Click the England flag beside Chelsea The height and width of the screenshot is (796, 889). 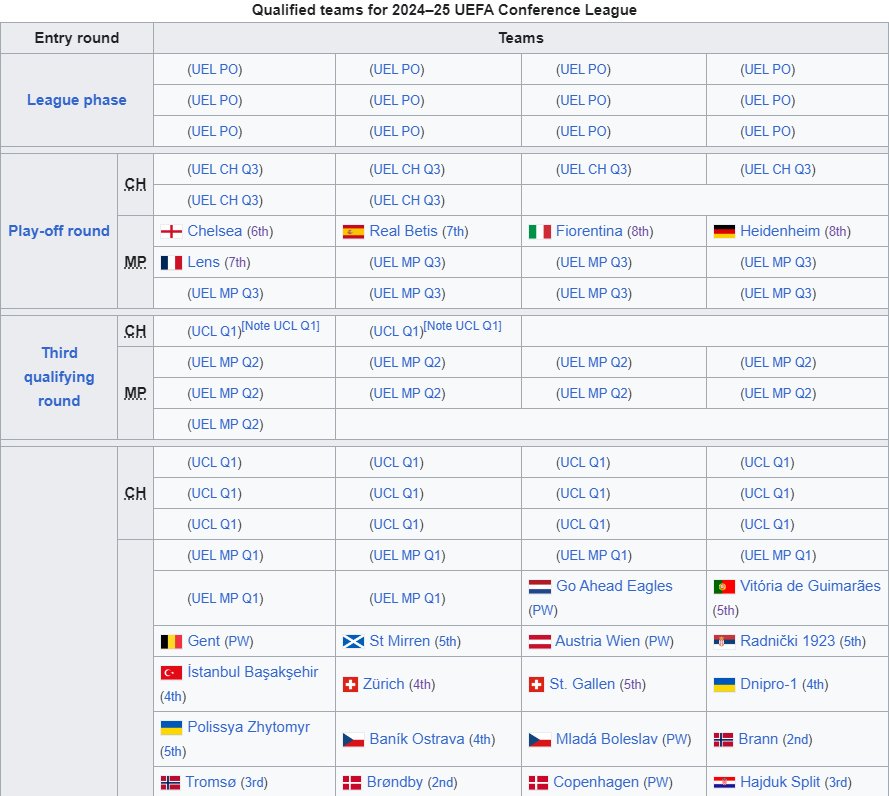(171, 231)
